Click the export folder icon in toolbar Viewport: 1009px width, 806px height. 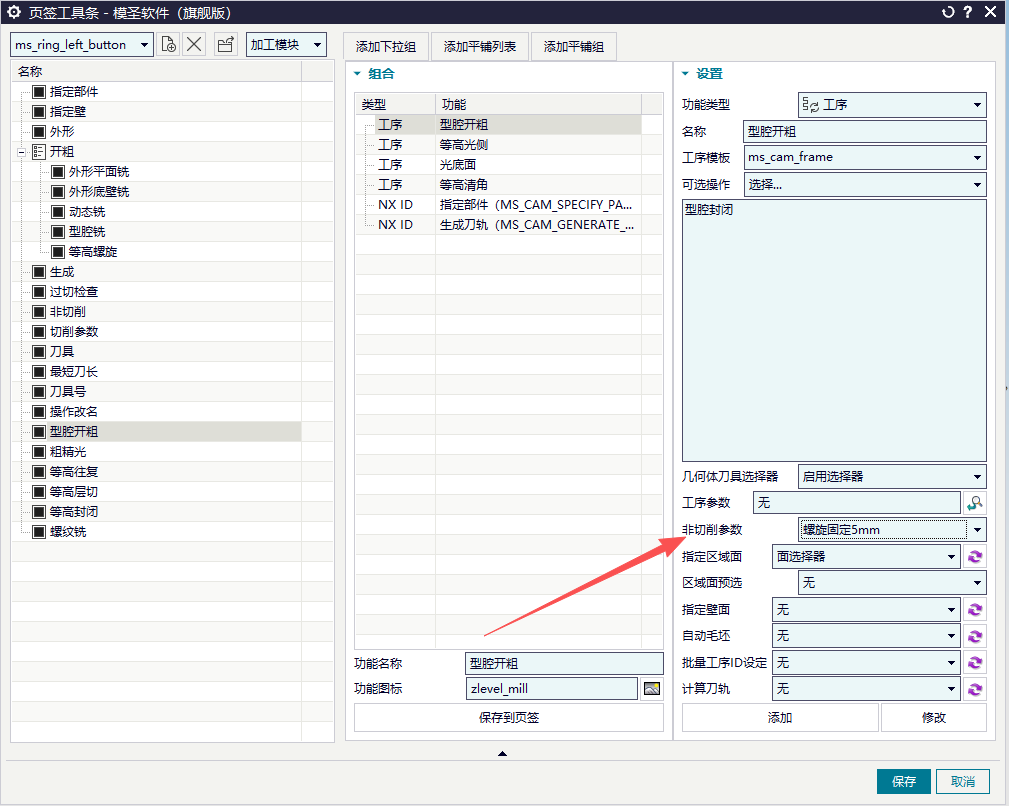click(226, 44)
